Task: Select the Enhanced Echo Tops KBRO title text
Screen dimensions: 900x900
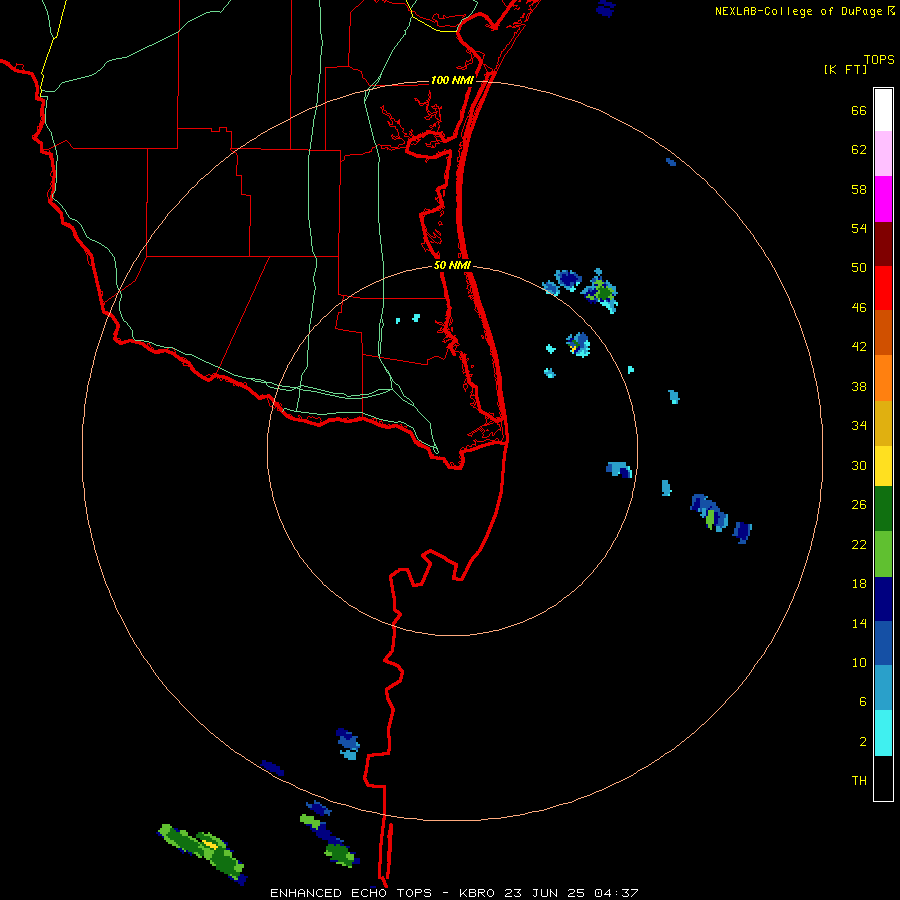Action: pos(453,893)
